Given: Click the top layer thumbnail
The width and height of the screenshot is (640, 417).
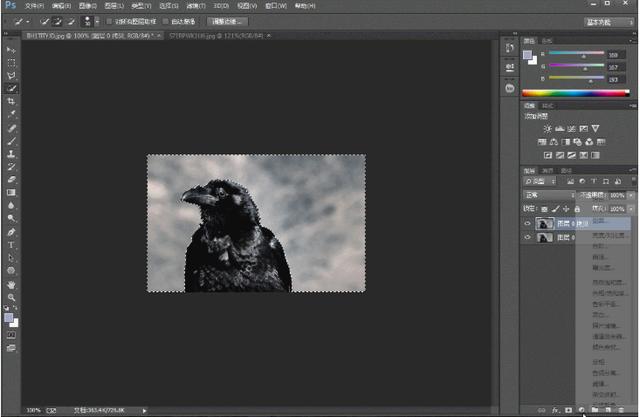Looking at the screenshot, I should click(x=545, y=224).
